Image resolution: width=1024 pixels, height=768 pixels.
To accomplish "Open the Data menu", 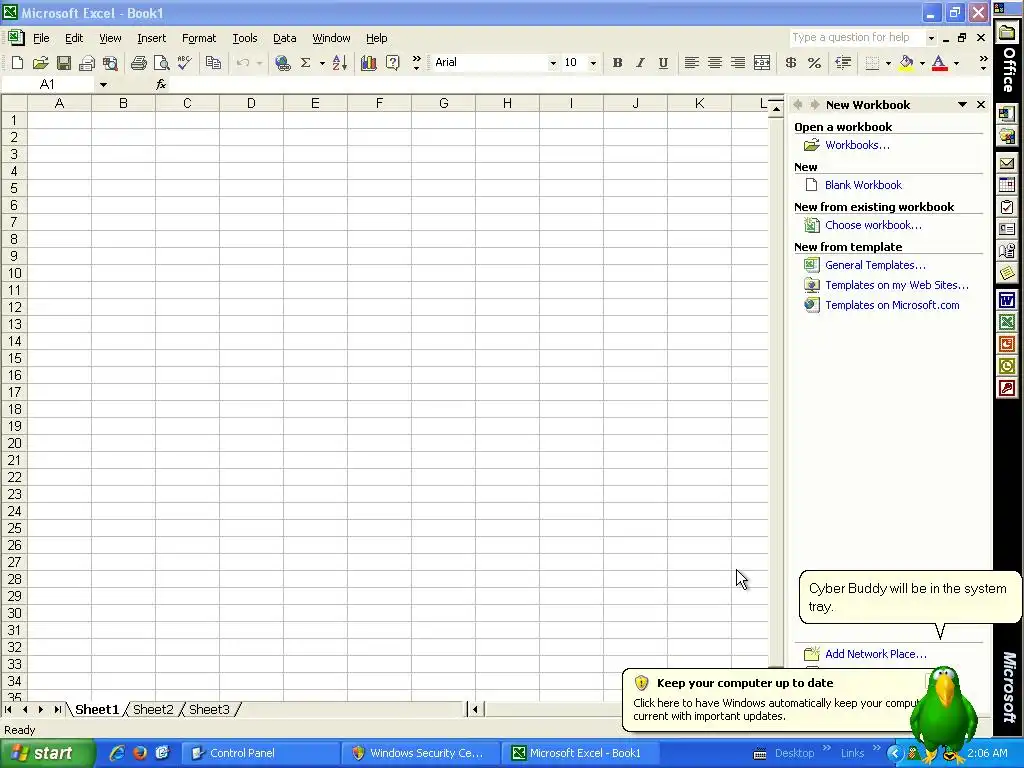I will pyautogui.click(x=284, y=38).
